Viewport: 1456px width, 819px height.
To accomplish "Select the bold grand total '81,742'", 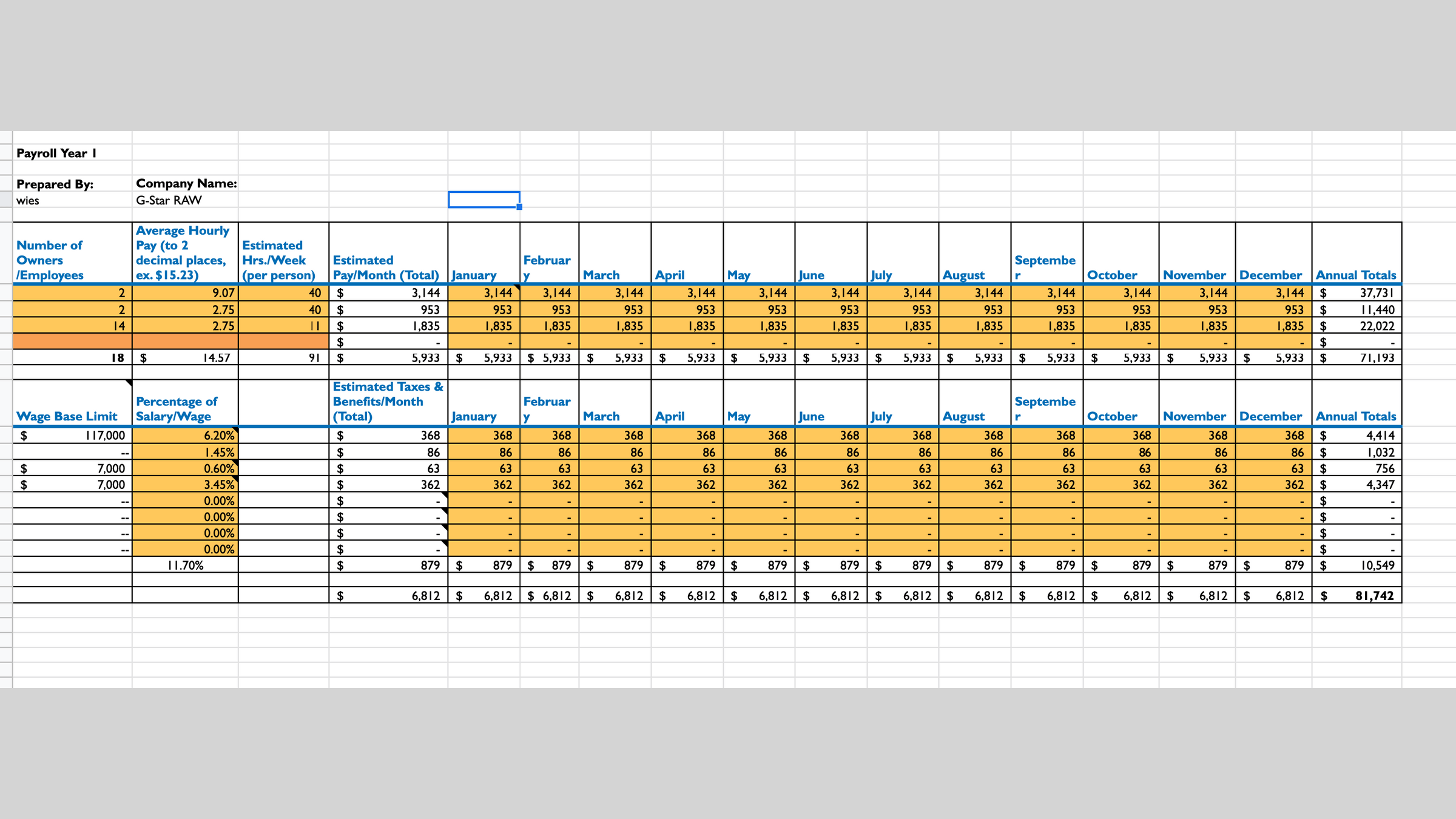I will point(1357,596).
